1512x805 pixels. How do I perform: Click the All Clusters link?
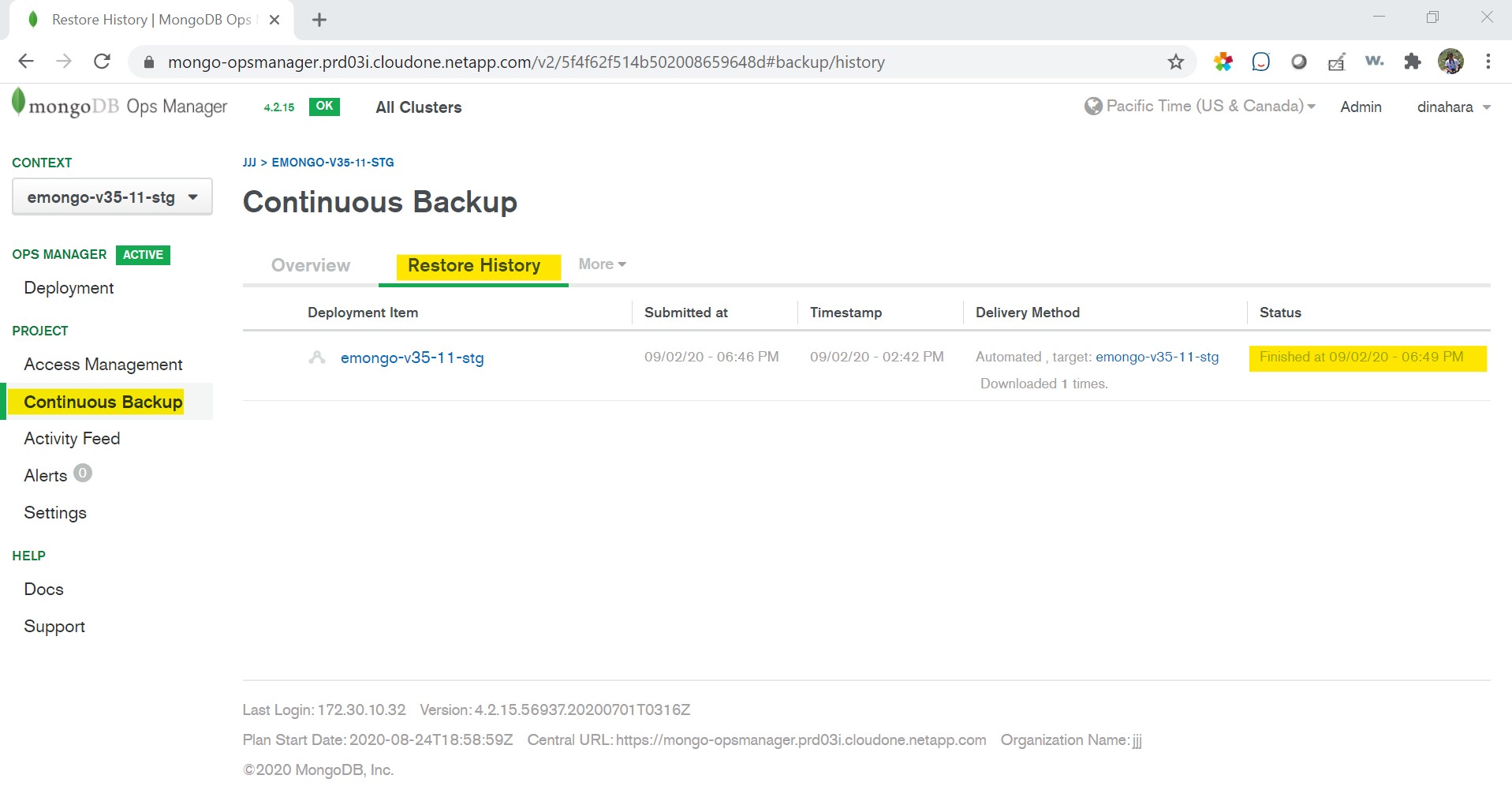(x=418, y=107)
